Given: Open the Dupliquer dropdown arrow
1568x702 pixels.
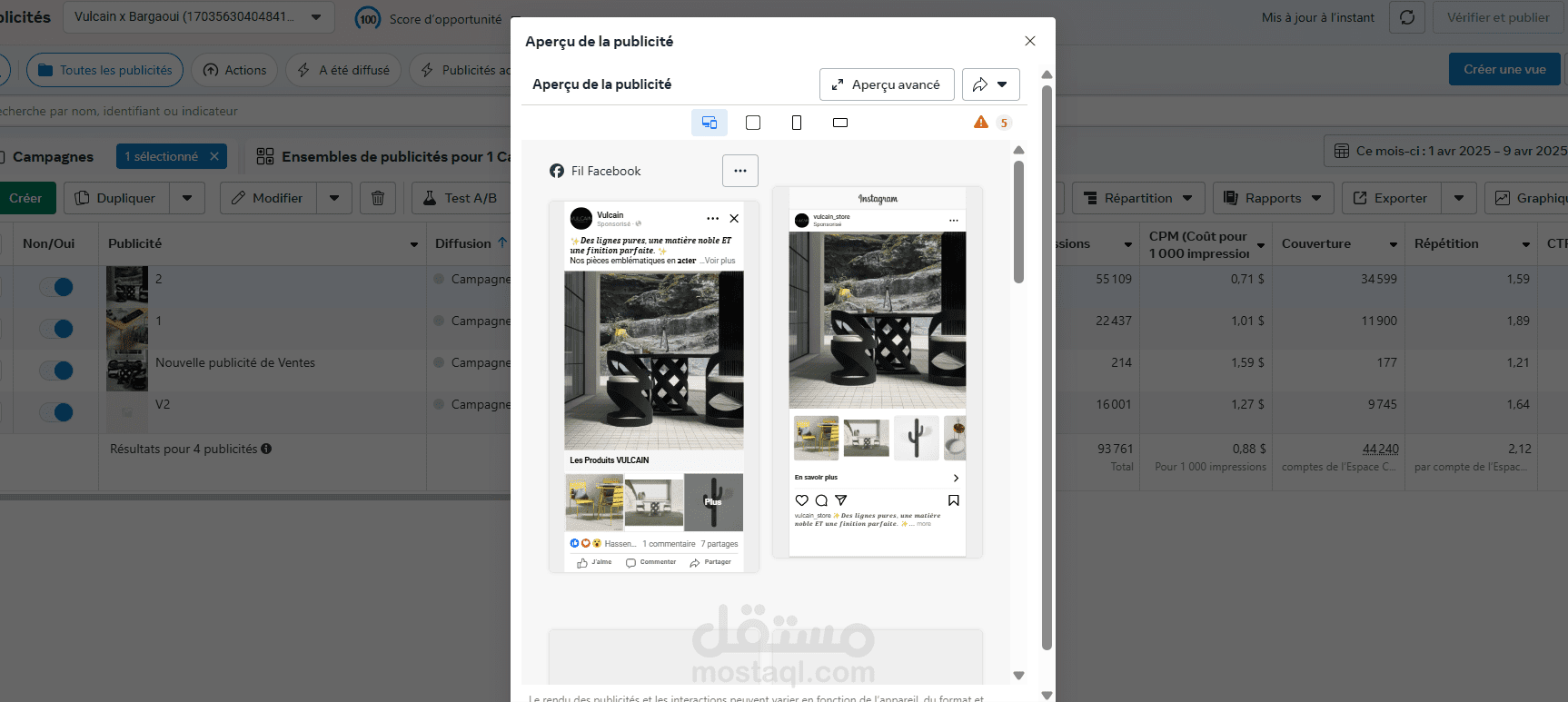Looking at the screenshot, I should coord(187,198).
